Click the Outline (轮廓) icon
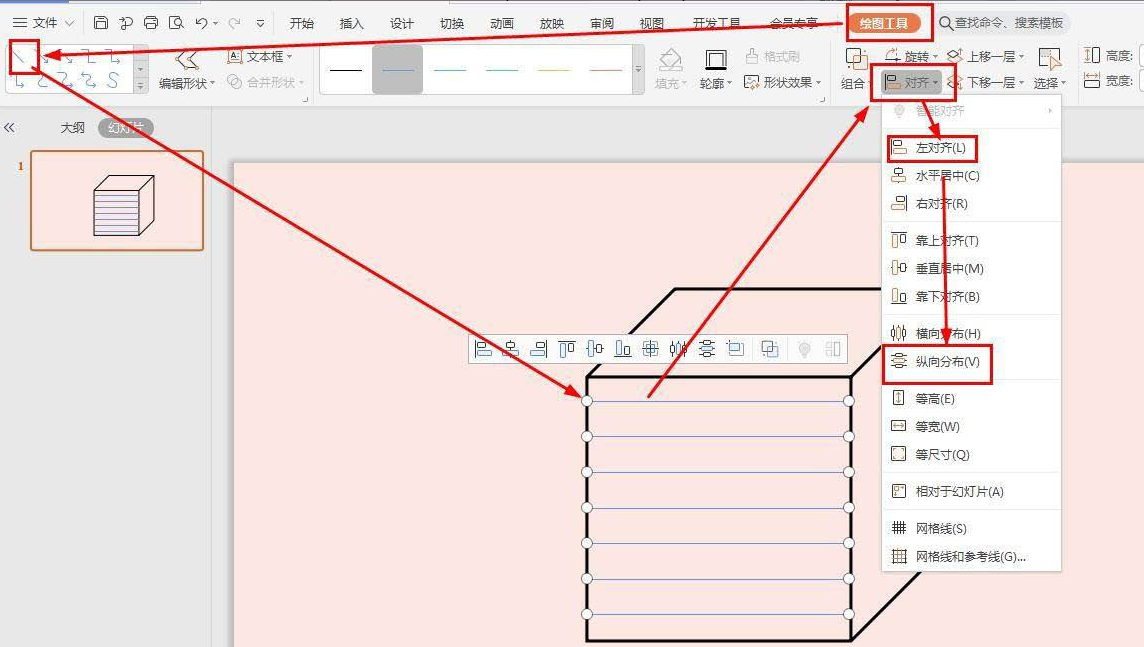This screenshot has width=1144, height=647. 716,60
